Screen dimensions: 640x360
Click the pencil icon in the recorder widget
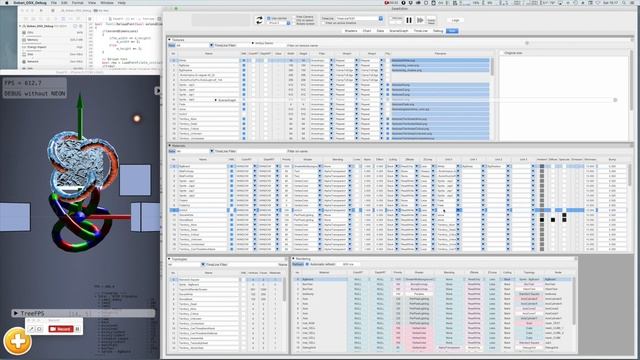coord(31,329)
